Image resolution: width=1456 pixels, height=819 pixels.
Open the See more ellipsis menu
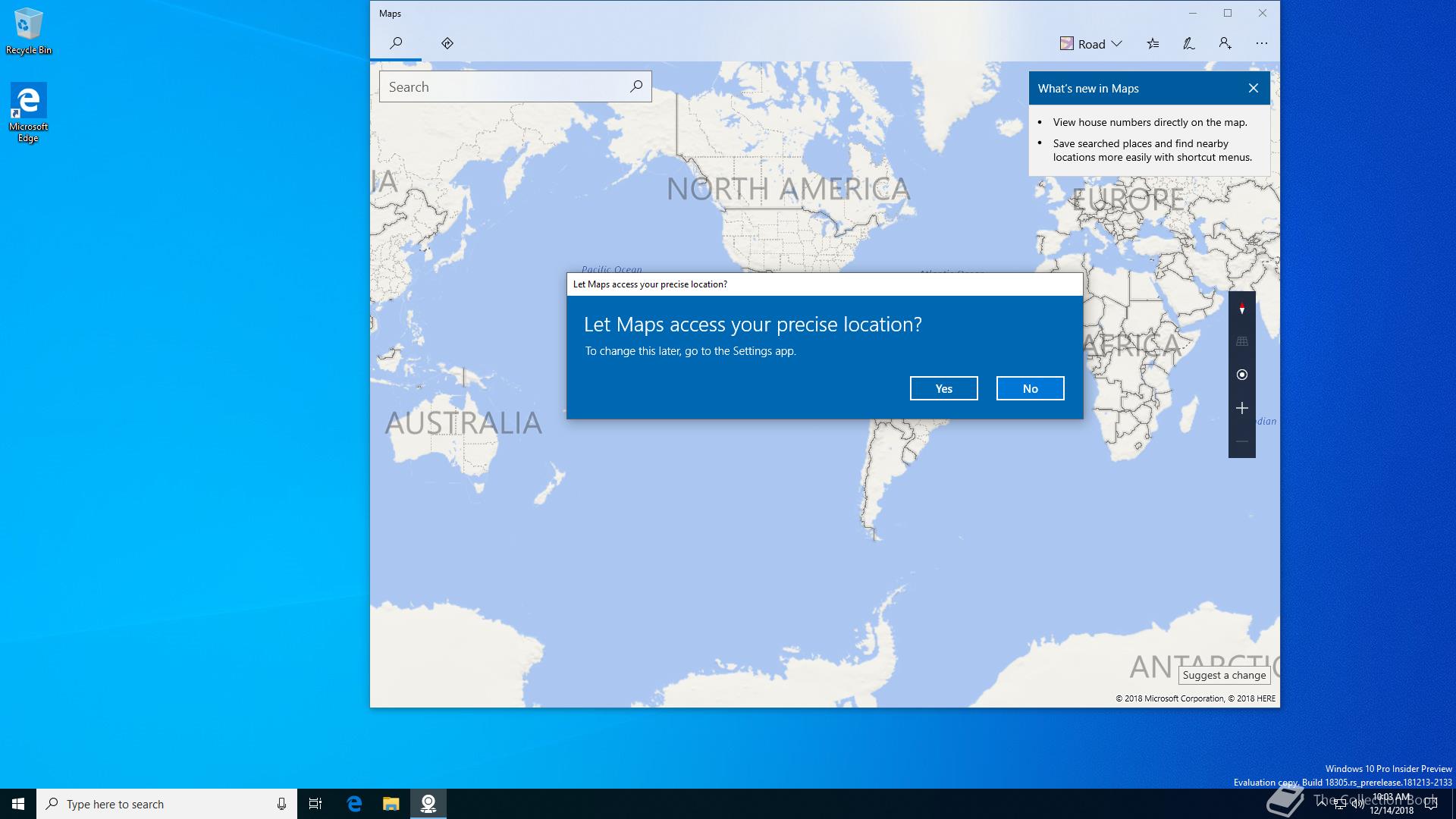point(1262,44)
